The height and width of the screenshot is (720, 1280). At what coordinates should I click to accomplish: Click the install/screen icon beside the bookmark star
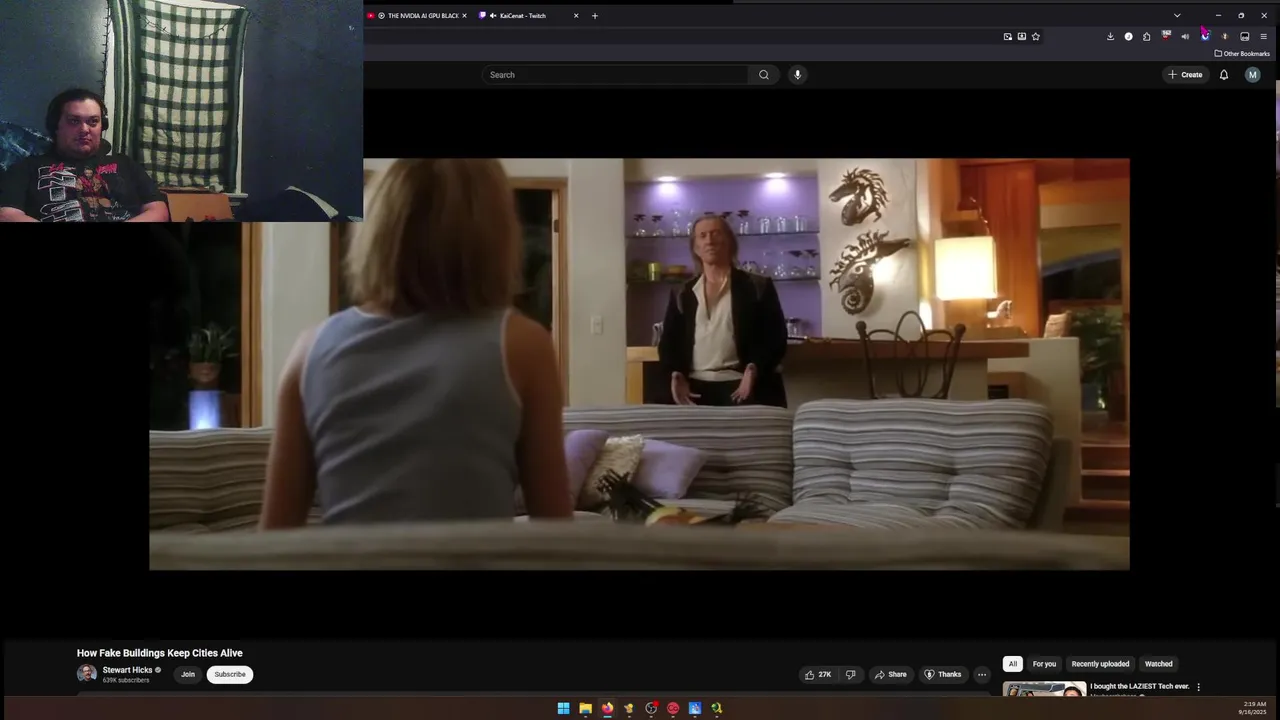[x=1022, y=37]
